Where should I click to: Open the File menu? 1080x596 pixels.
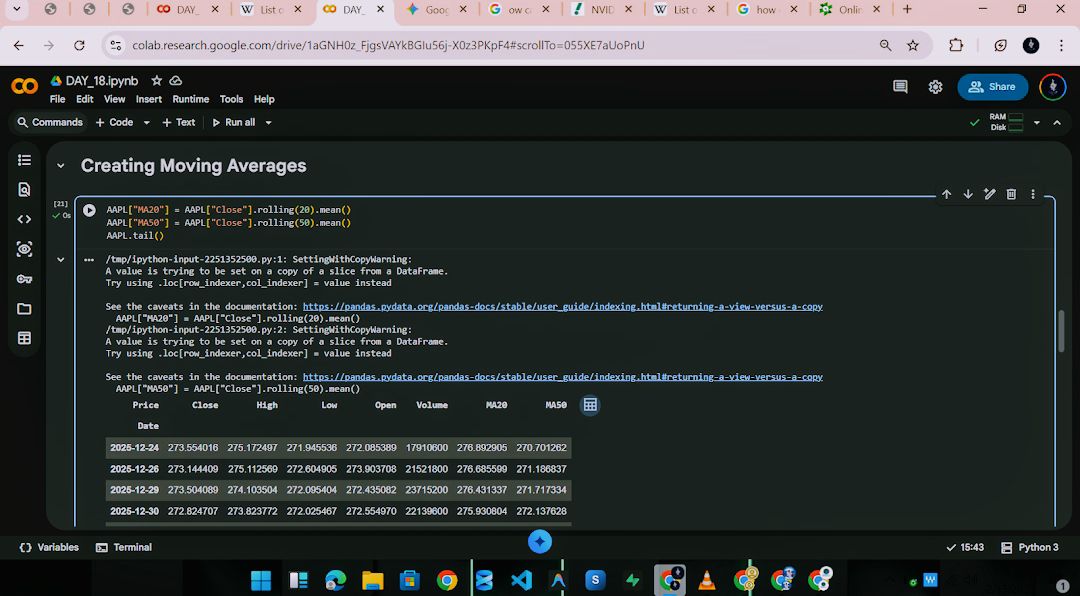pos(58,99)
